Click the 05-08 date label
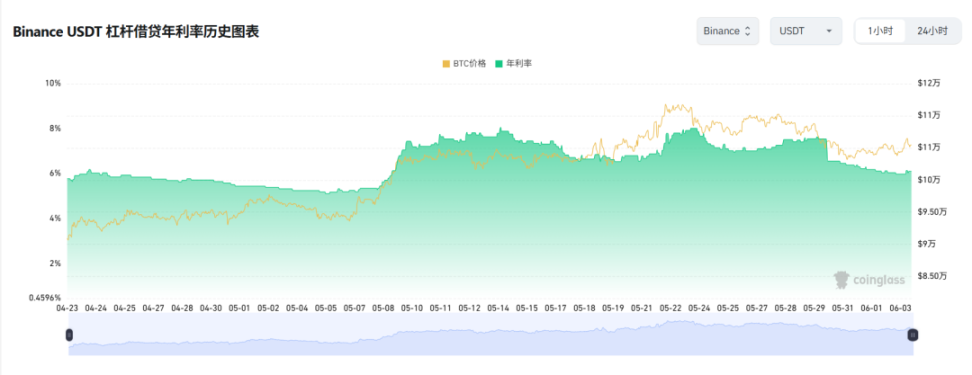Viewport: 972px width, 375px height. click(x=383, y=307)
